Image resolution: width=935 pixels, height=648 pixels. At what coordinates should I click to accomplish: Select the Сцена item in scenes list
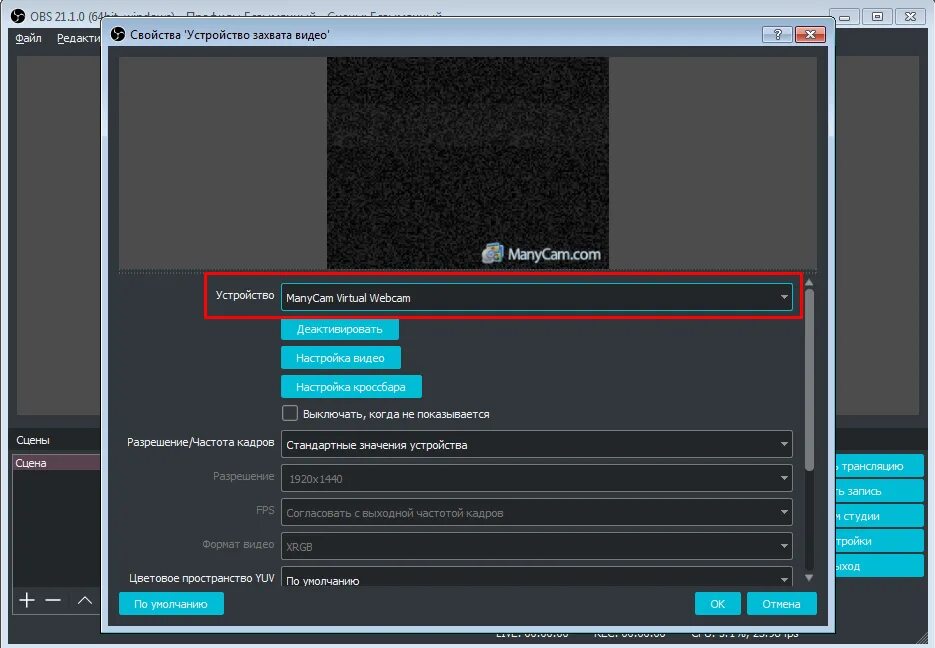click(57, 463)
